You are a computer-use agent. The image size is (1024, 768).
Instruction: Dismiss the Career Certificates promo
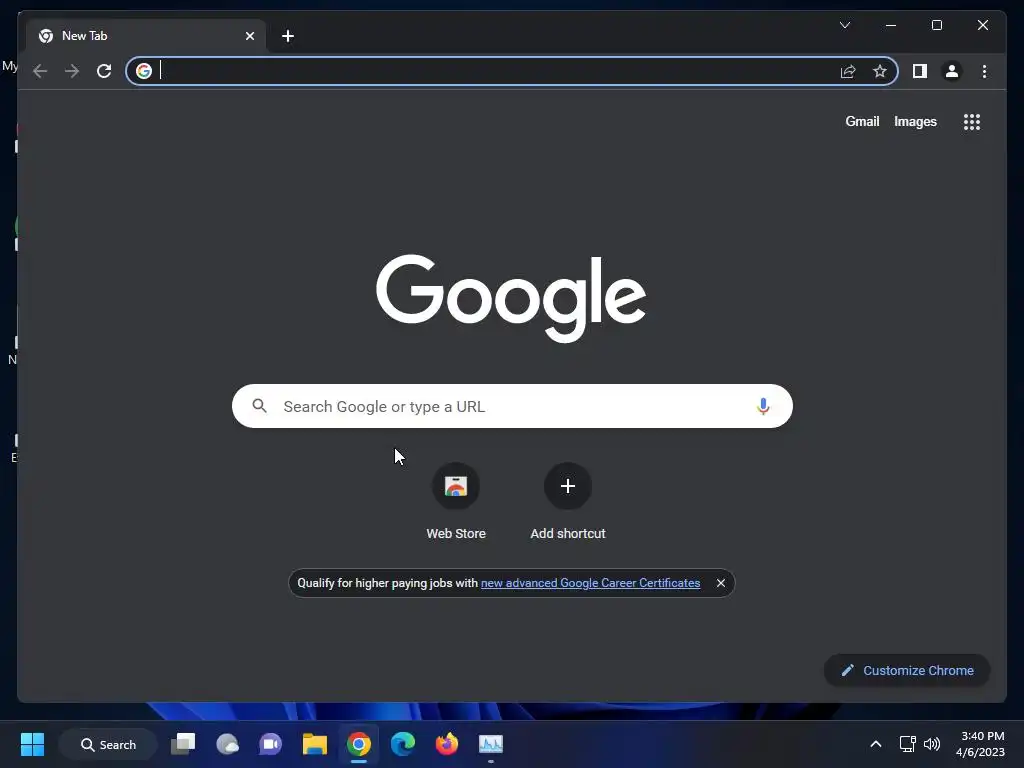click(720, 583)
